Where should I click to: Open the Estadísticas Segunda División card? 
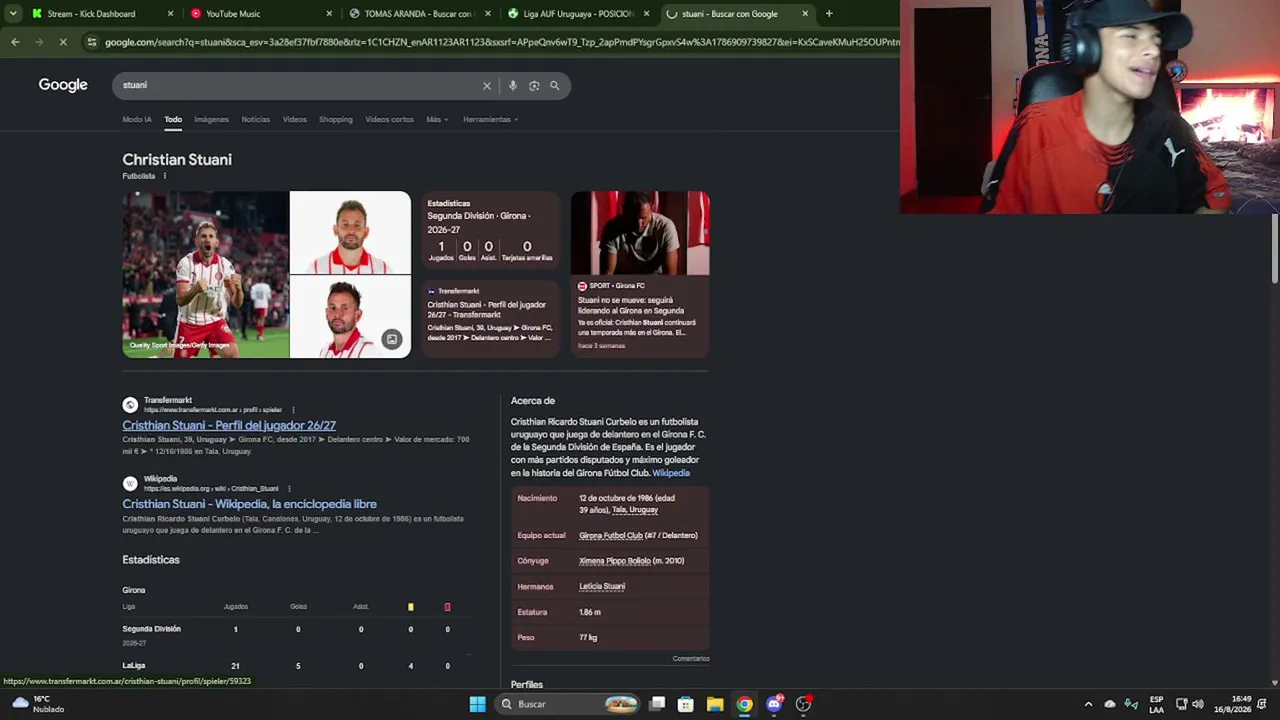(x=490, y=232)
